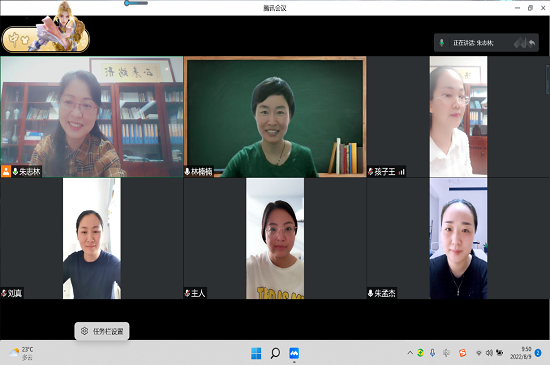Select 林楠楠's video tile with chalkboard background

[275, 117]
